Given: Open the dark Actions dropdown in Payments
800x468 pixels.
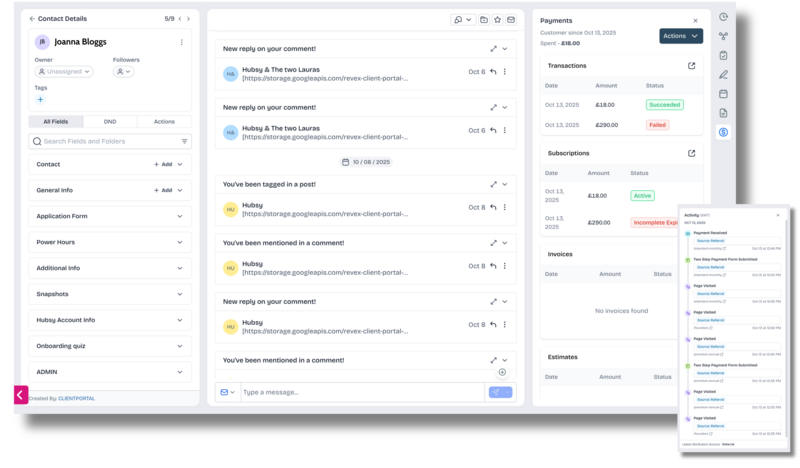Looking at the screenshot, I should tap(680, 36).
